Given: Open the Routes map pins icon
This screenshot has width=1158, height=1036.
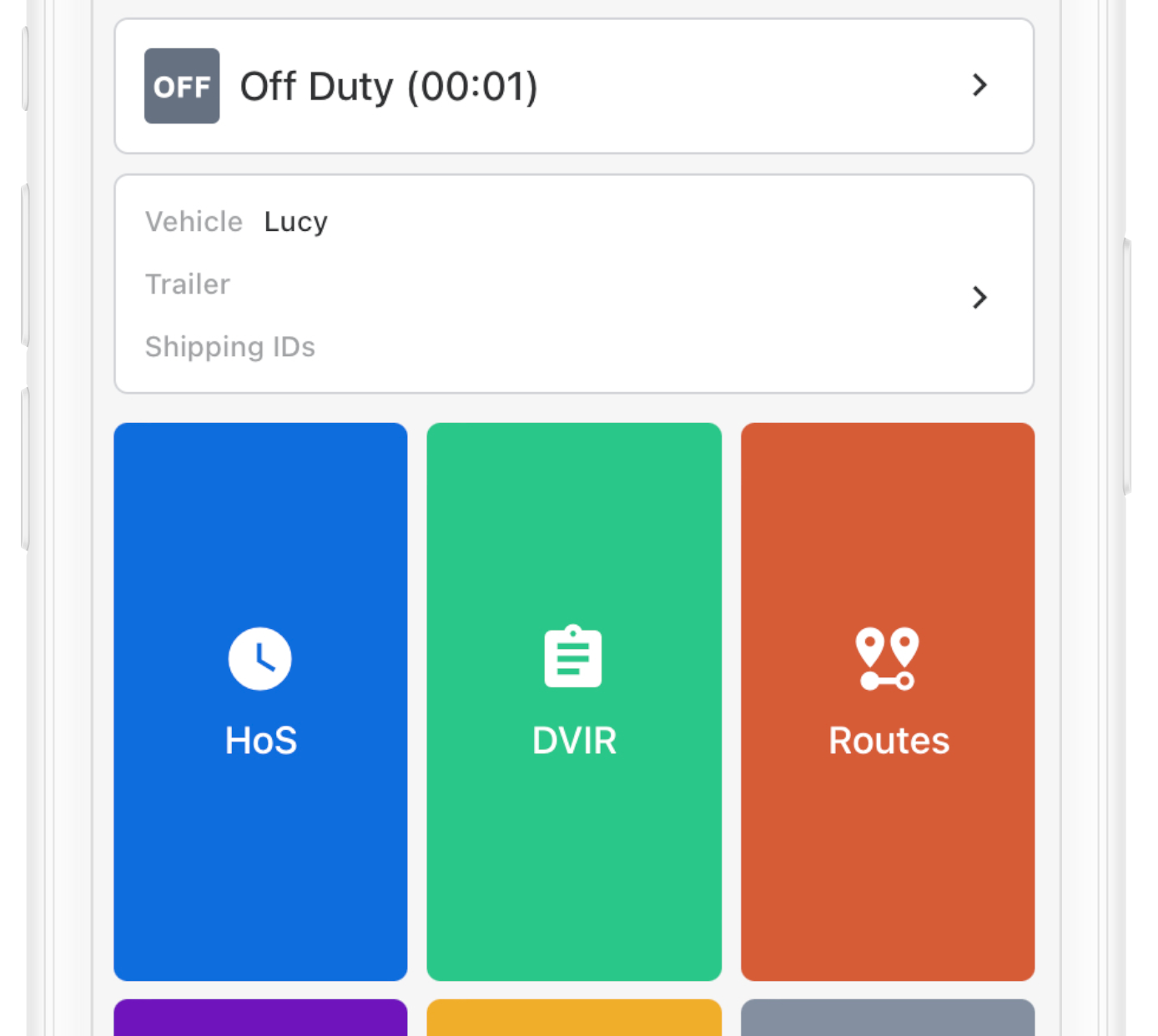Looking at the screenshot, I should click(x=888, y=658).
